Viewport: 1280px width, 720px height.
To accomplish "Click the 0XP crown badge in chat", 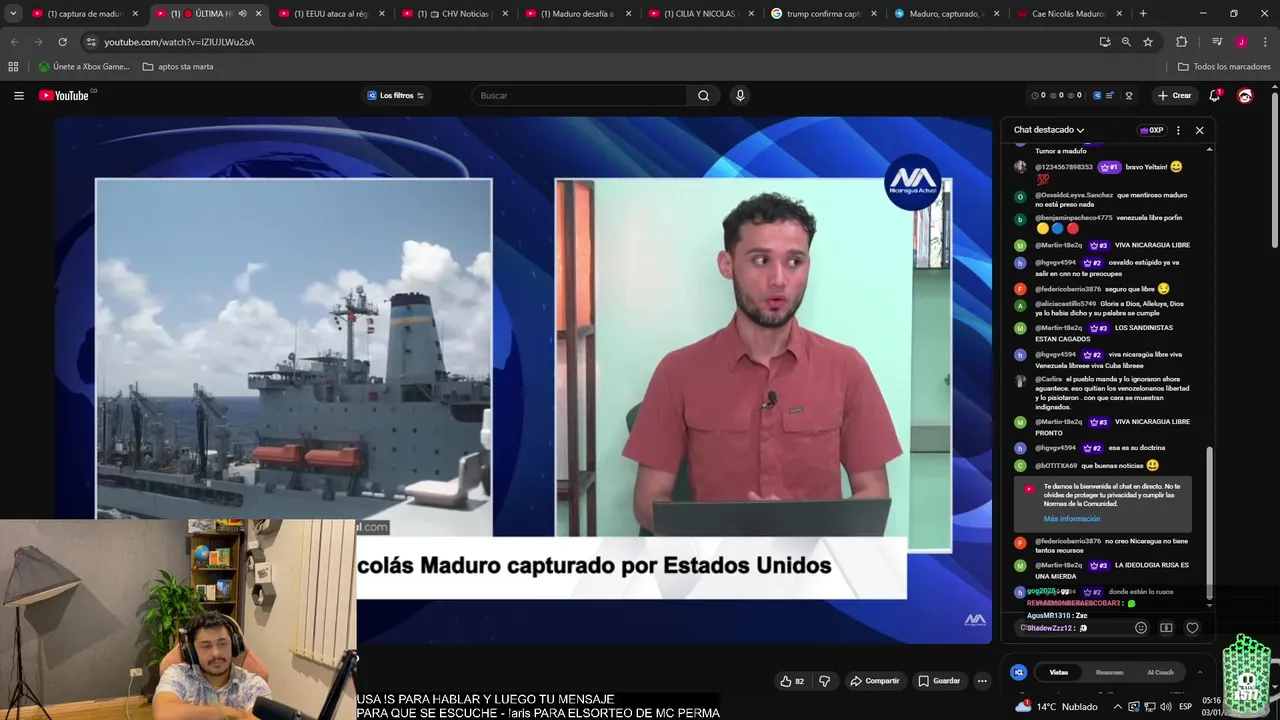I will tap(1151, 130).
